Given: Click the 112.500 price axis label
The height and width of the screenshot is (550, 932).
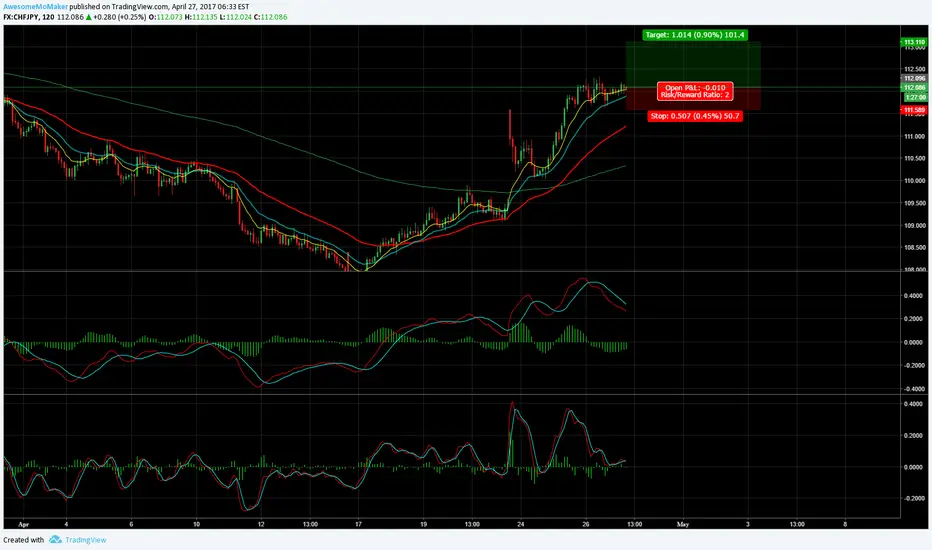Looking at the screenshot, I should pos(915,70).
